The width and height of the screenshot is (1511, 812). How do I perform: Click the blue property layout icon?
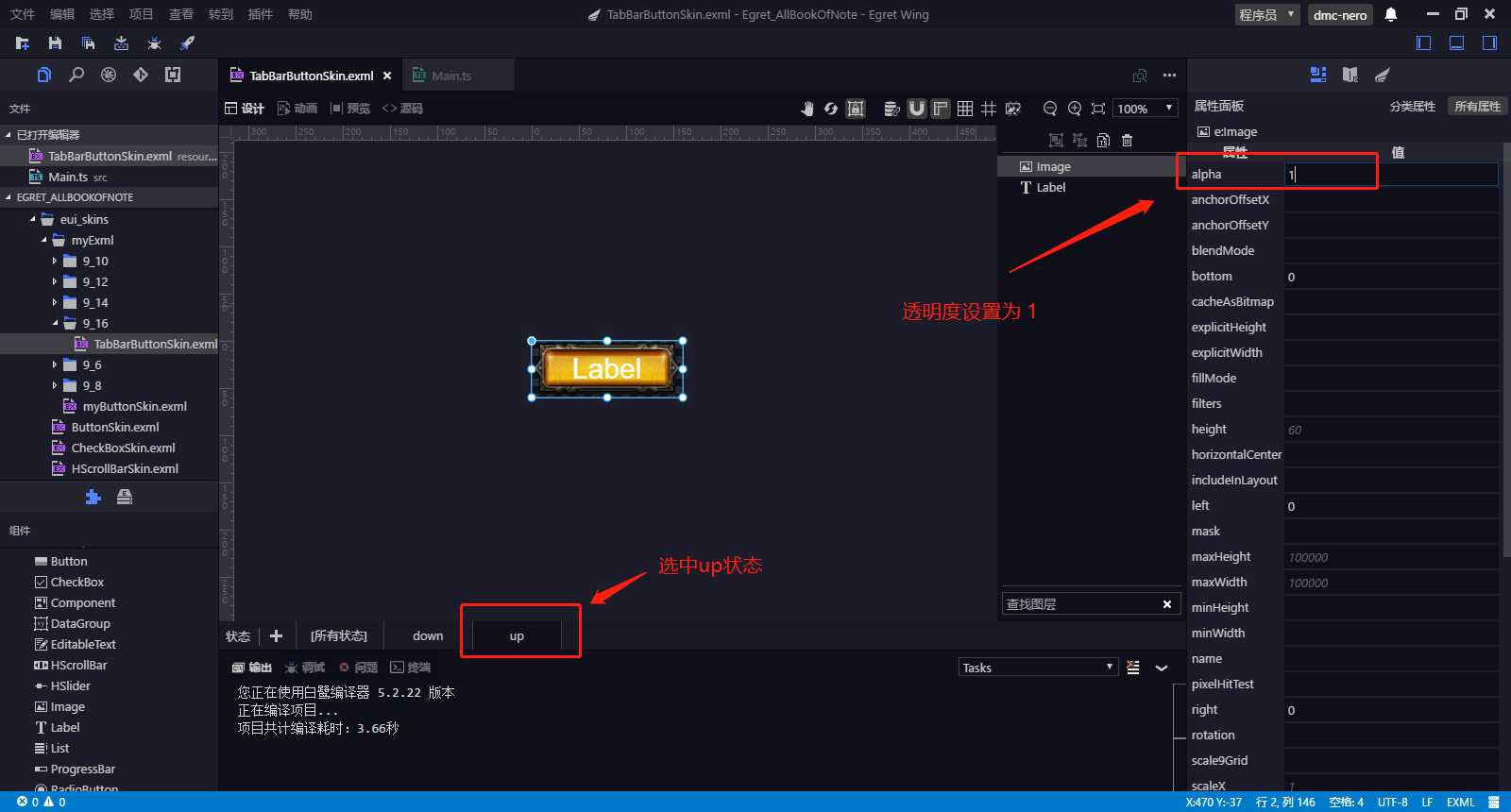pos(1318,75)
